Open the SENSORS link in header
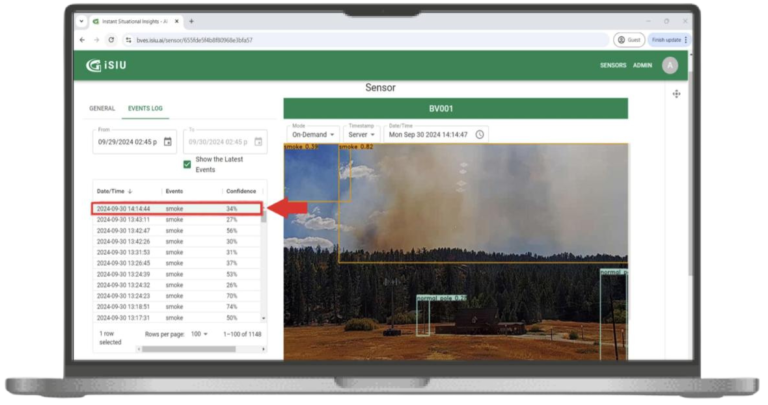Viewport: 768px width, 405px height. [613, 65]
